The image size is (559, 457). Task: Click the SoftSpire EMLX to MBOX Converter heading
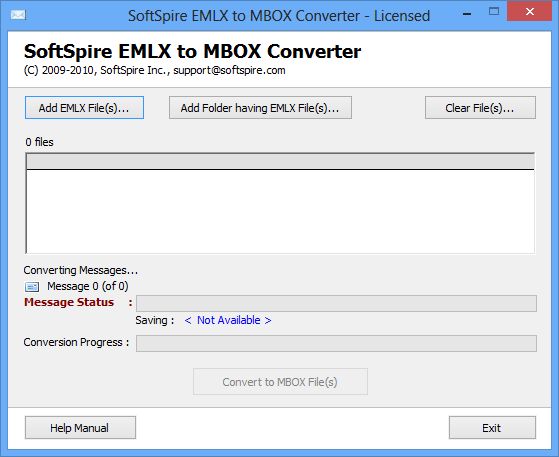pyautogui.click(x=193, y=51)
